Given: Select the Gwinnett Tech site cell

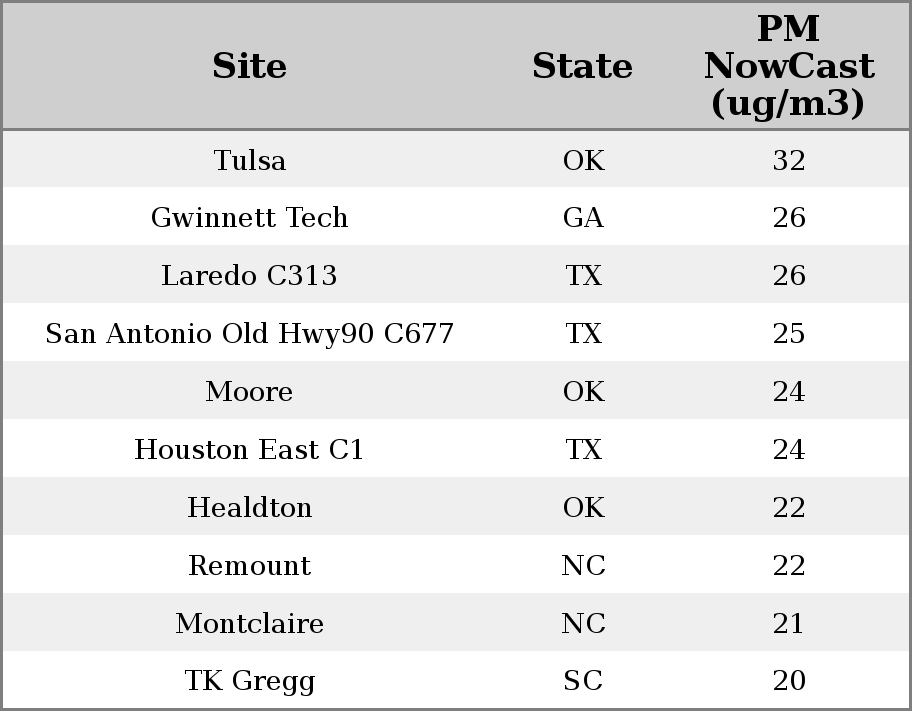Looking at the screenshot, I should (250, 217).
